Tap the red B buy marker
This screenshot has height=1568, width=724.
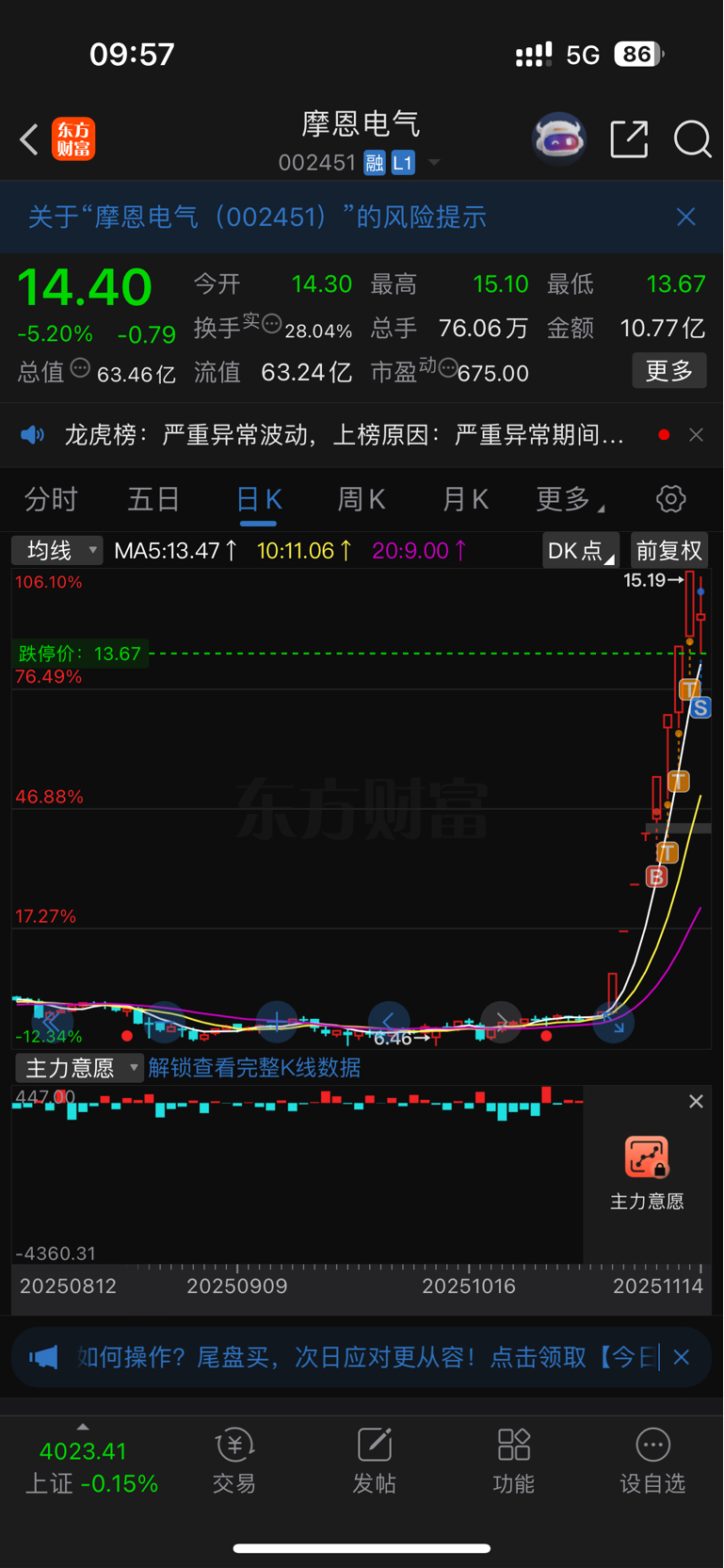click(x=656, y=878)
